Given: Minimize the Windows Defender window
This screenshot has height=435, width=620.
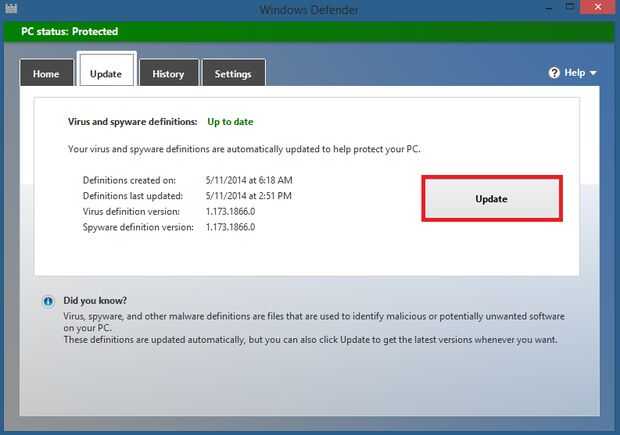Looking at the screenshot, I should (x=549, y=8).
